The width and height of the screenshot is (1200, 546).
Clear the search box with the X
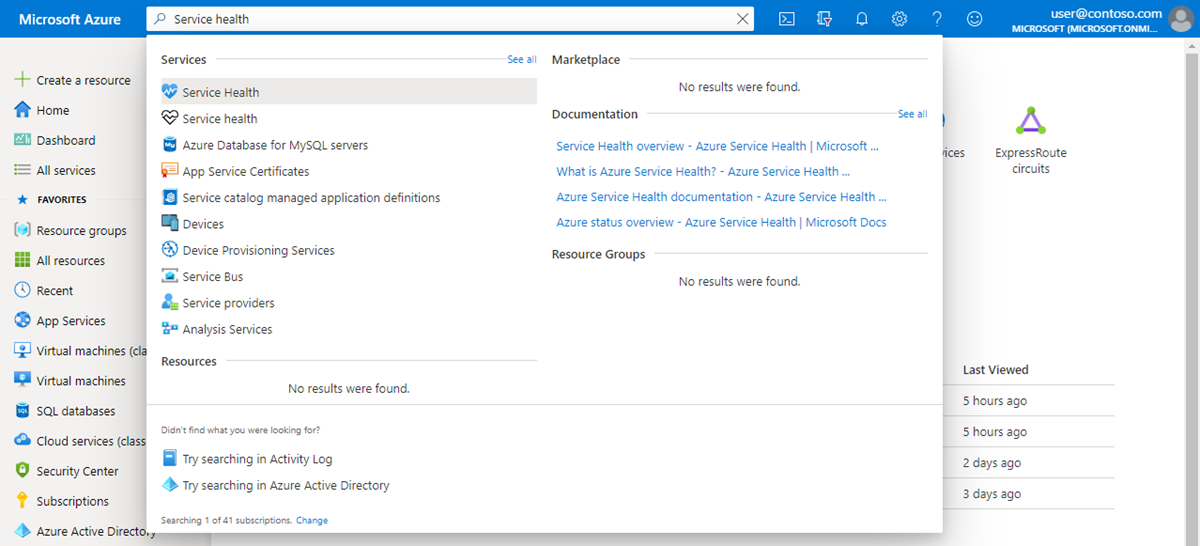(742, 19)
